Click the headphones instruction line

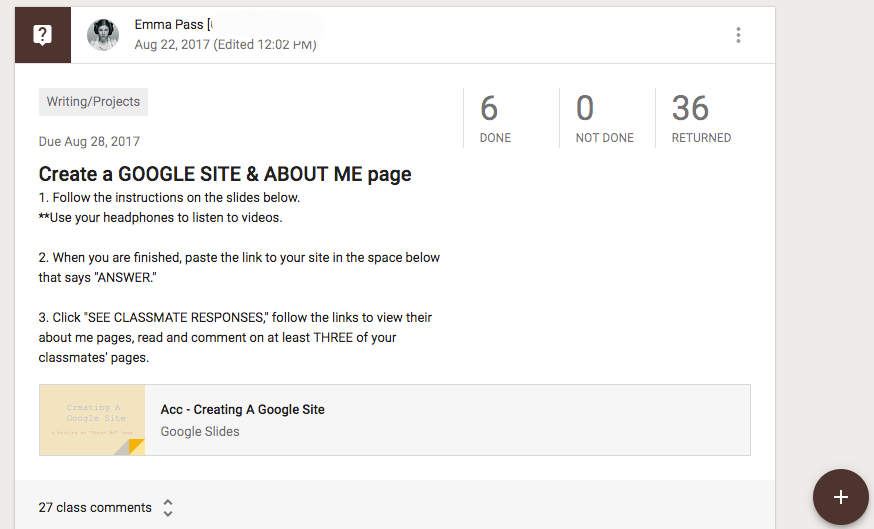pos(161,217)
